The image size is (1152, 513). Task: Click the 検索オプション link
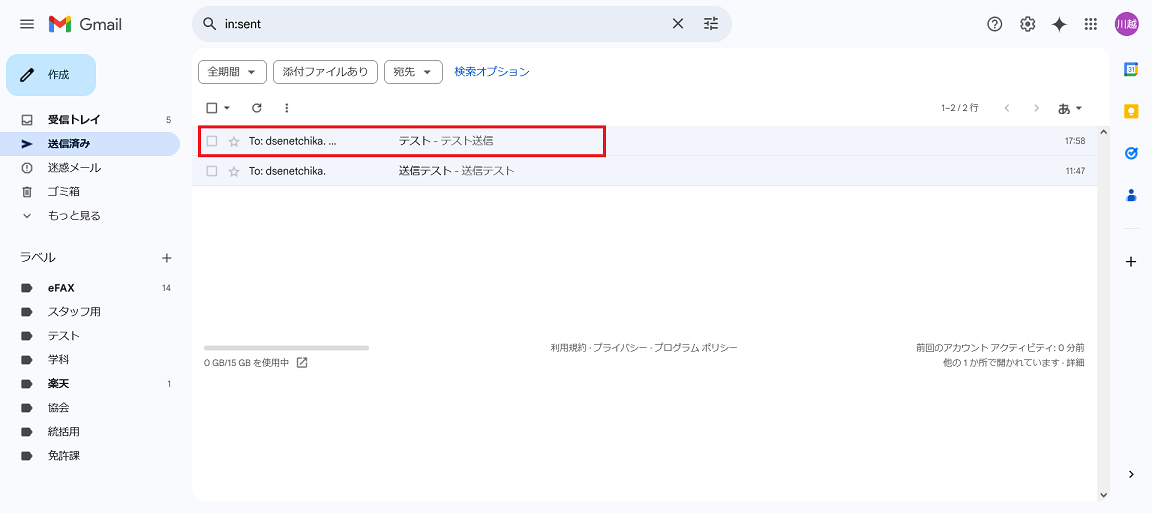tap(492, 72)
